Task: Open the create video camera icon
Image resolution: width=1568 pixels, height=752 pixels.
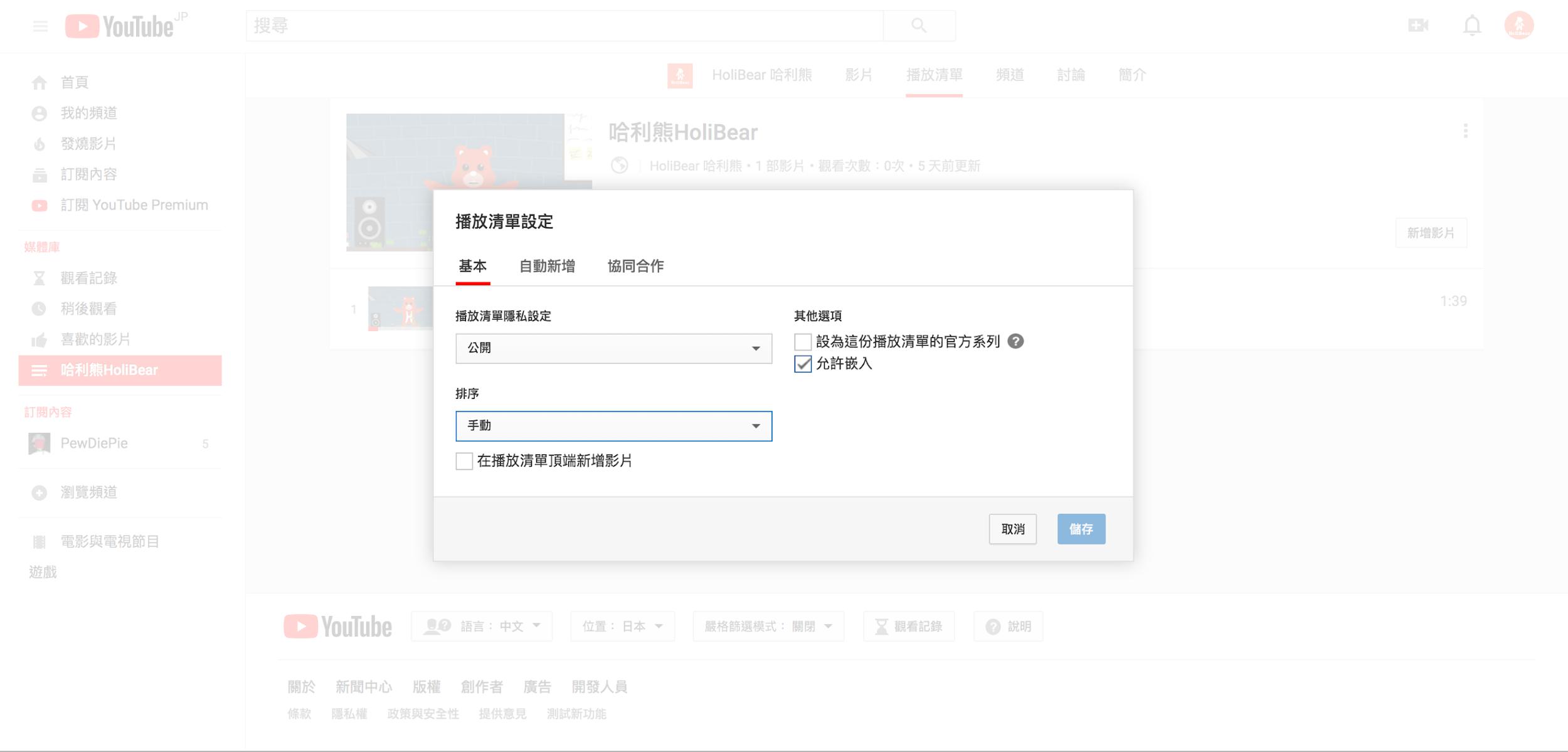Action: point(1418,26)
